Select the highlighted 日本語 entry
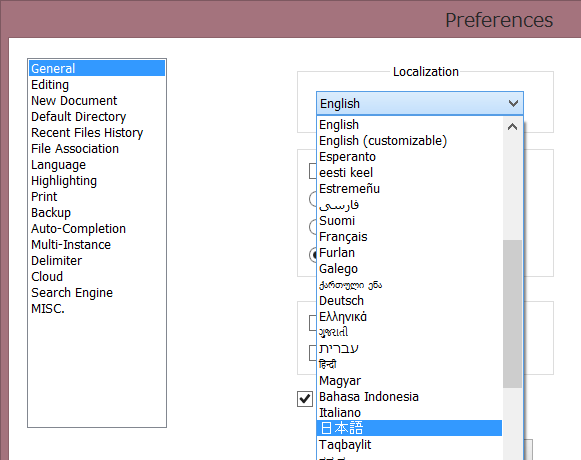Screen dimensions: 581x460 [x=410, y=428]
